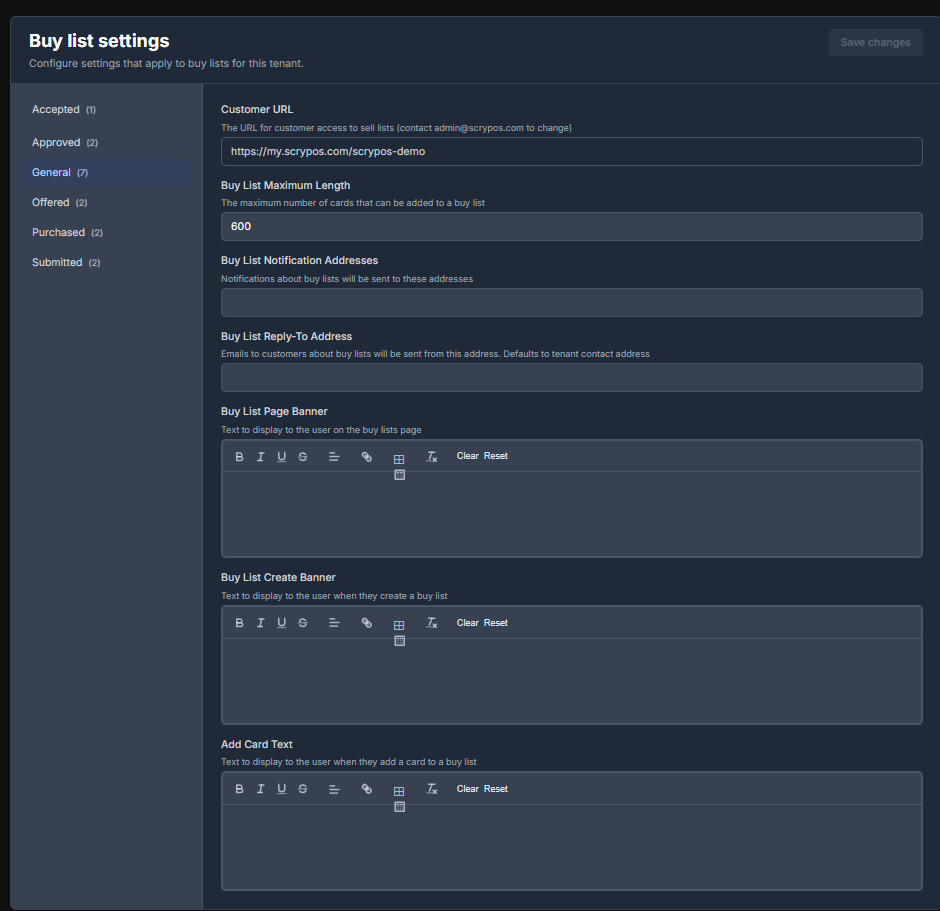The width and height of the screenshot is (940, 911).
Task: Click the Buy List Reply-To Address field
Action: coord(571,378)
